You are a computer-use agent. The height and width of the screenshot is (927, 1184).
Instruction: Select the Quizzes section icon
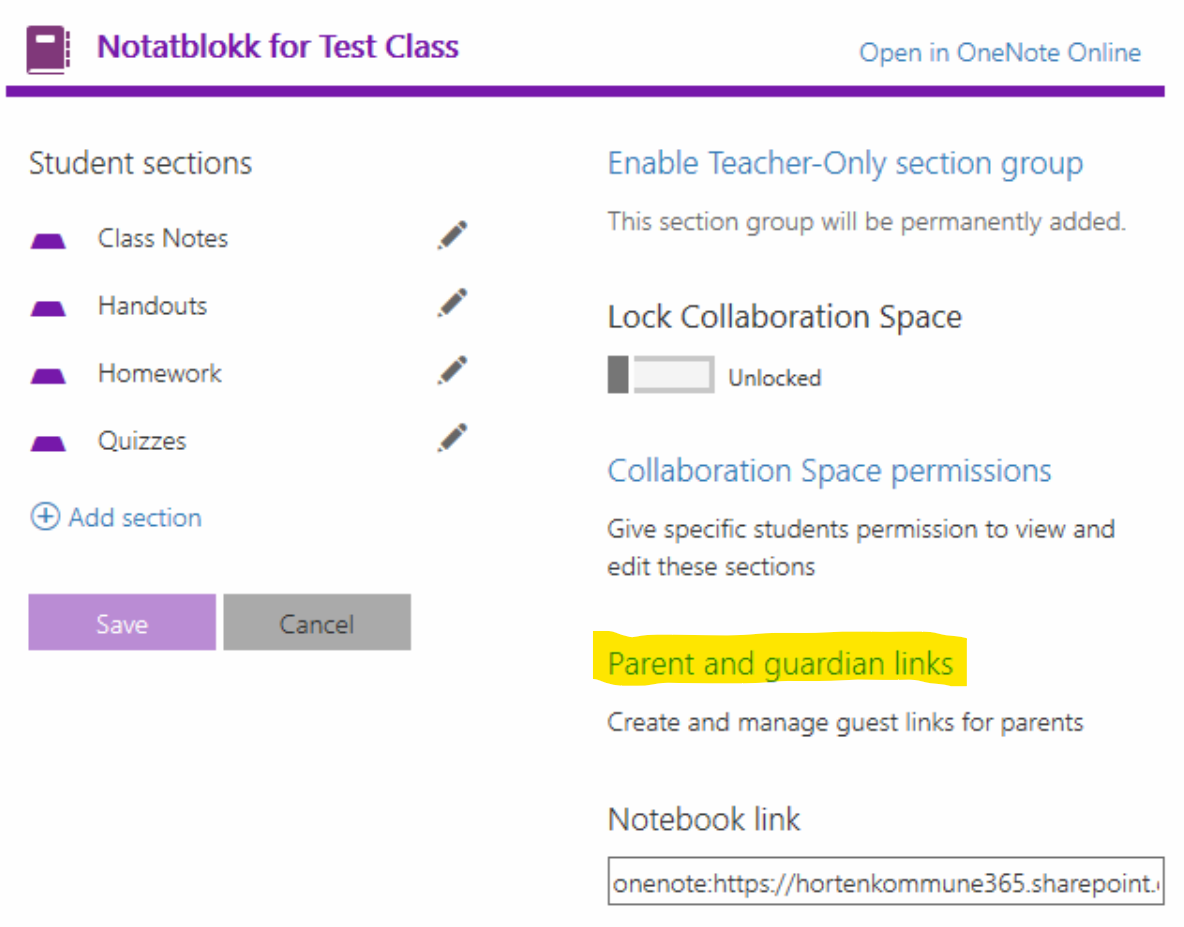(48, 440)
